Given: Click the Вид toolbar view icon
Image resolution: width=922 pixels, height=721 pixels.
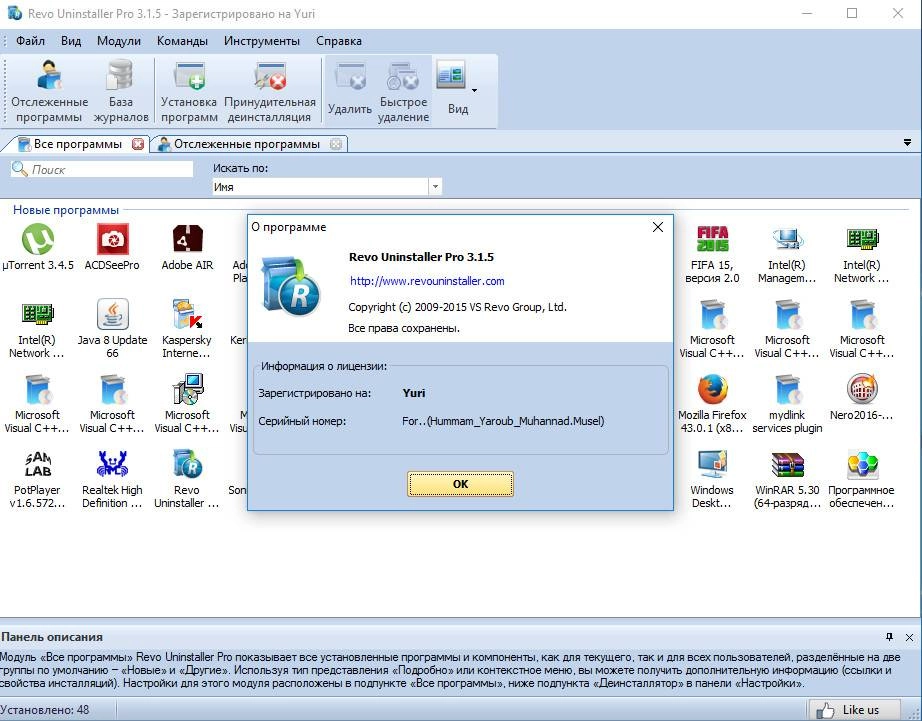Looking at the screenshot, I should [x=452, y=76].
